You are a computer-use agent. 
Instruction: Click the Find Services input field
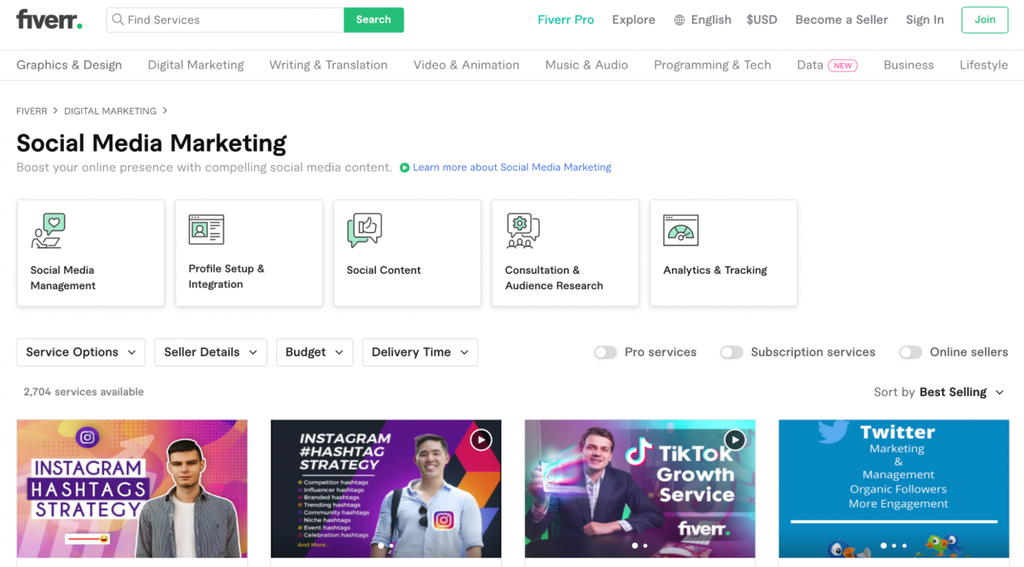pos(225,20)
